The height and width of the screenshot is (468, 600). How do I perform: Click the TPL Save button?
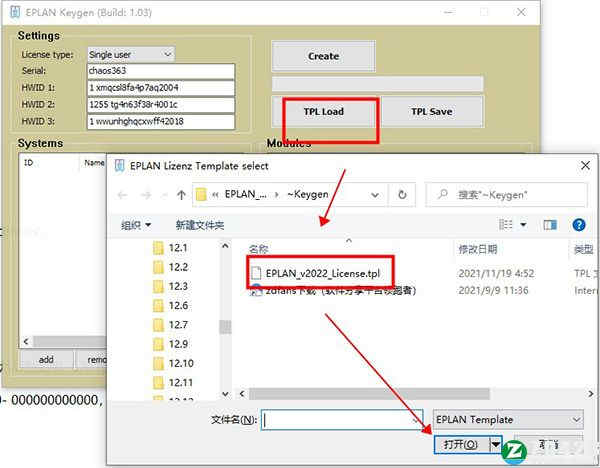432,112
